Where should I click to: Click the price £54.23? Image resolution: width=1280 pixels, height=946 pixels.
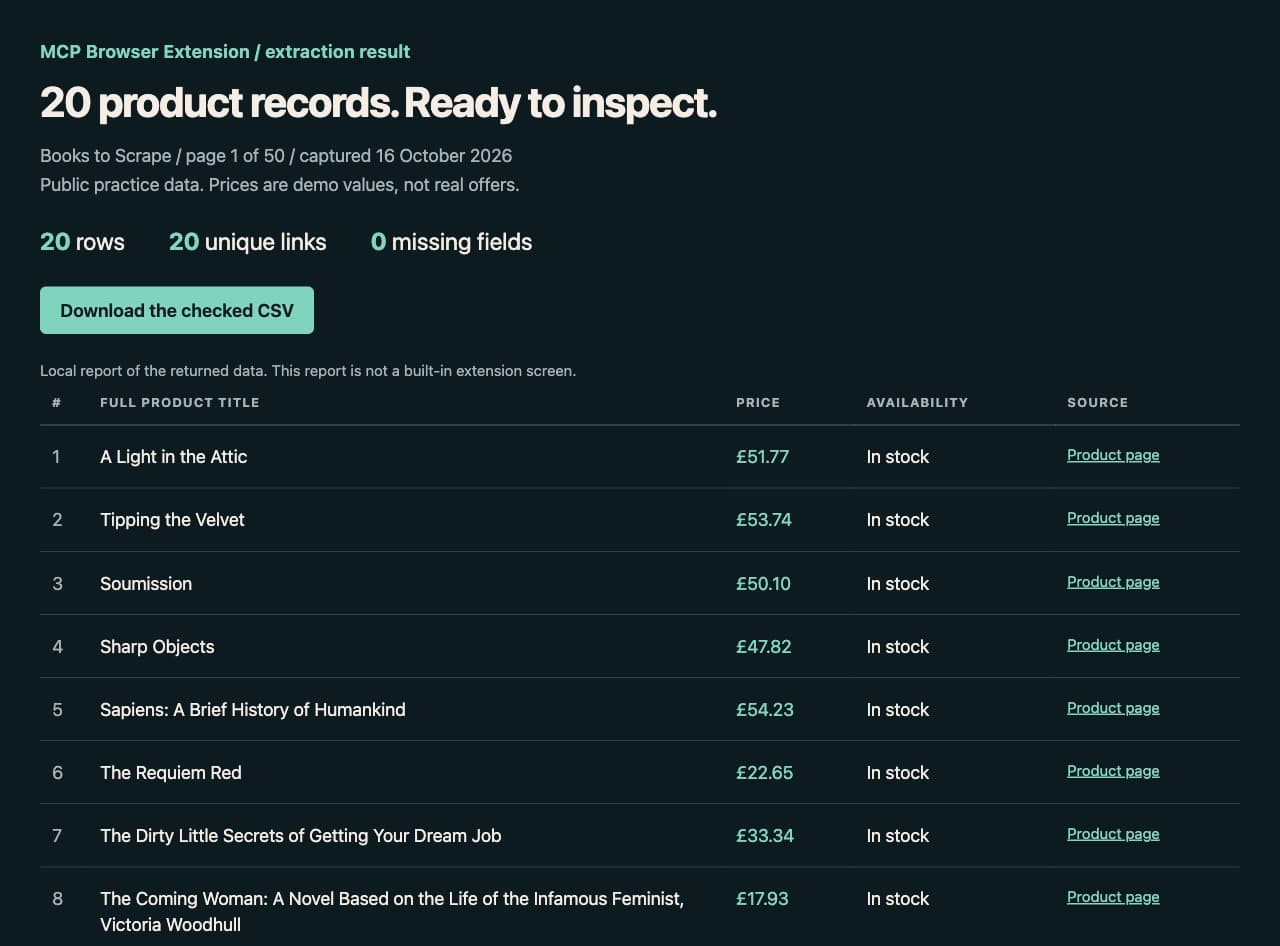click(765, 710)
